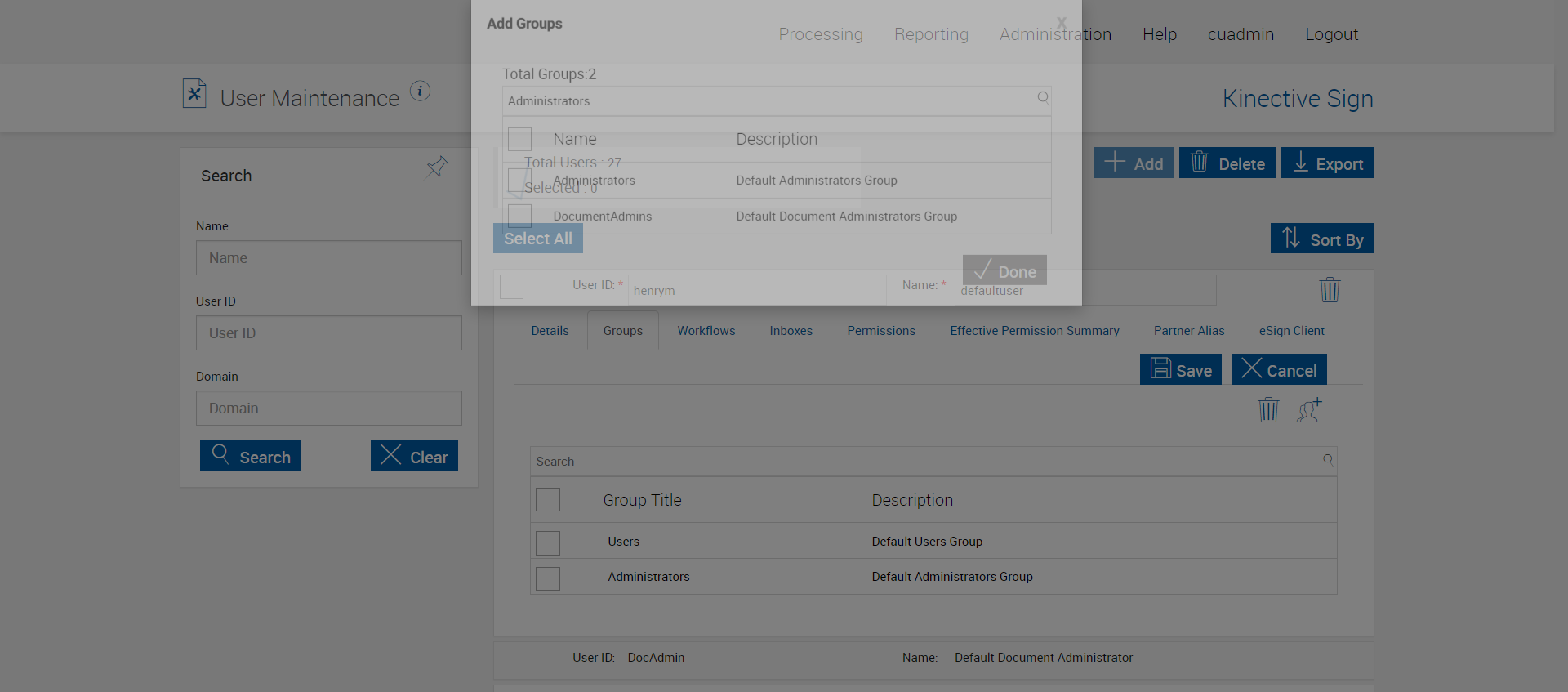Check the Administrators checkbox in Add Groups dialog
Screen dimensions: 1568x692
point(519,181)
